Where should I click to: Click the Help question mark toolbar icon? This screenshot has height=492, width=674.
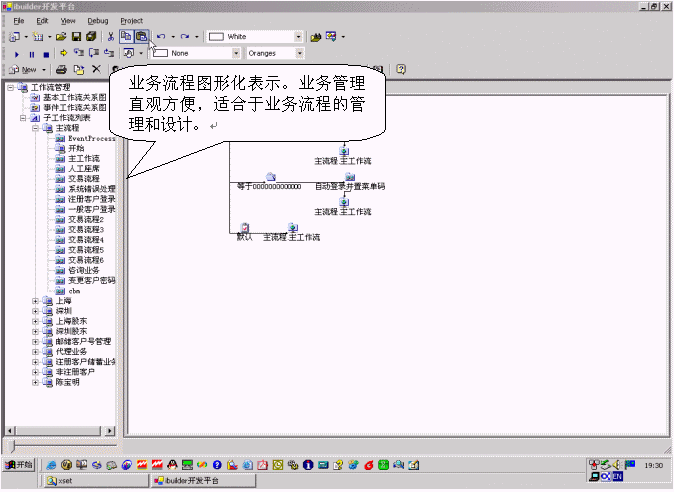(401, 70)
